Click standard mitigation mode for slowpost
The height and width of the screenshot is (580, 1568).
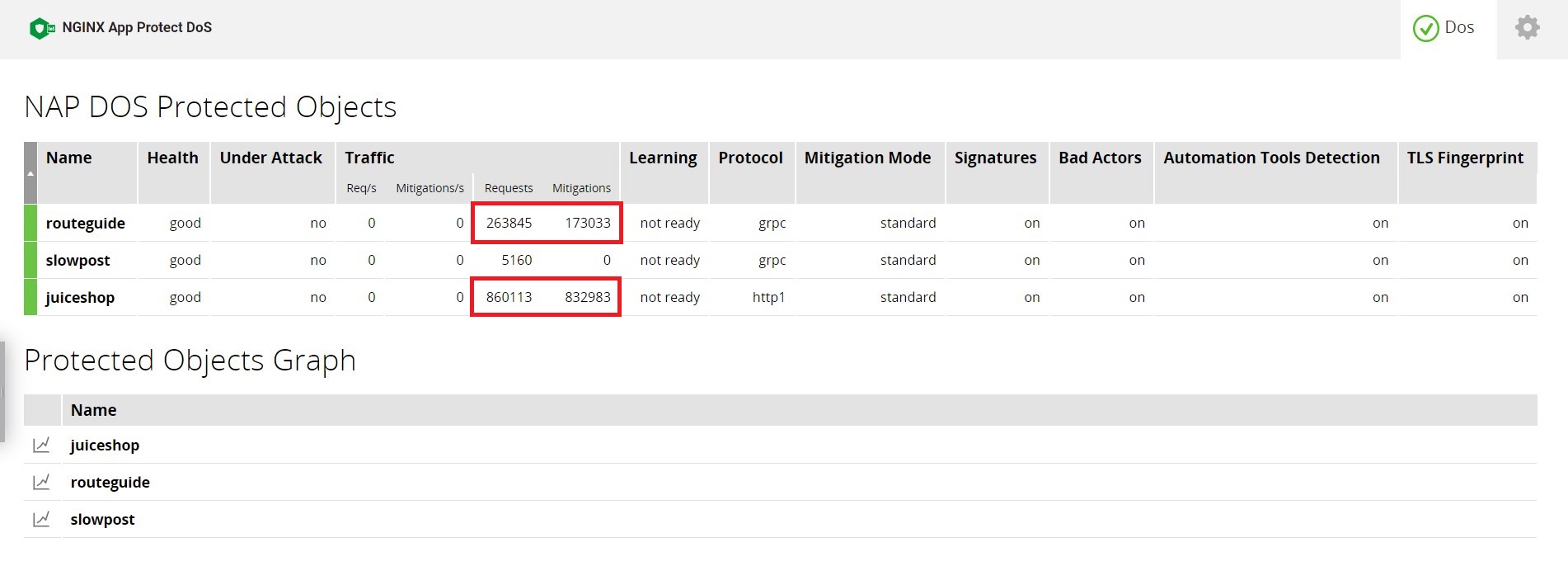pyautogui.click(x=908, y=260)
